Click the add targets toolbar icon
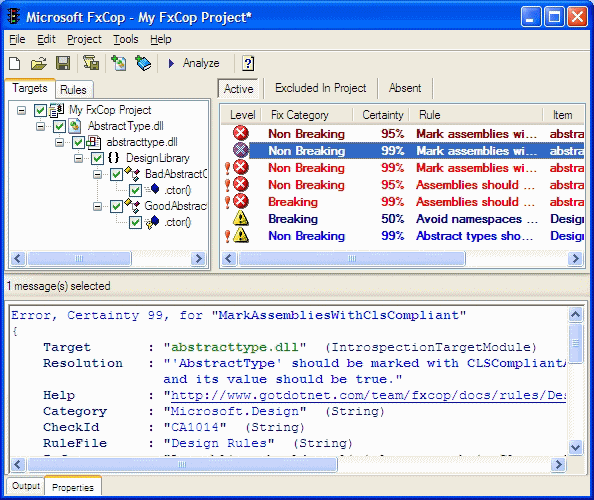The width and height of the screenshot is (594, 500). (x=119, y=63)
